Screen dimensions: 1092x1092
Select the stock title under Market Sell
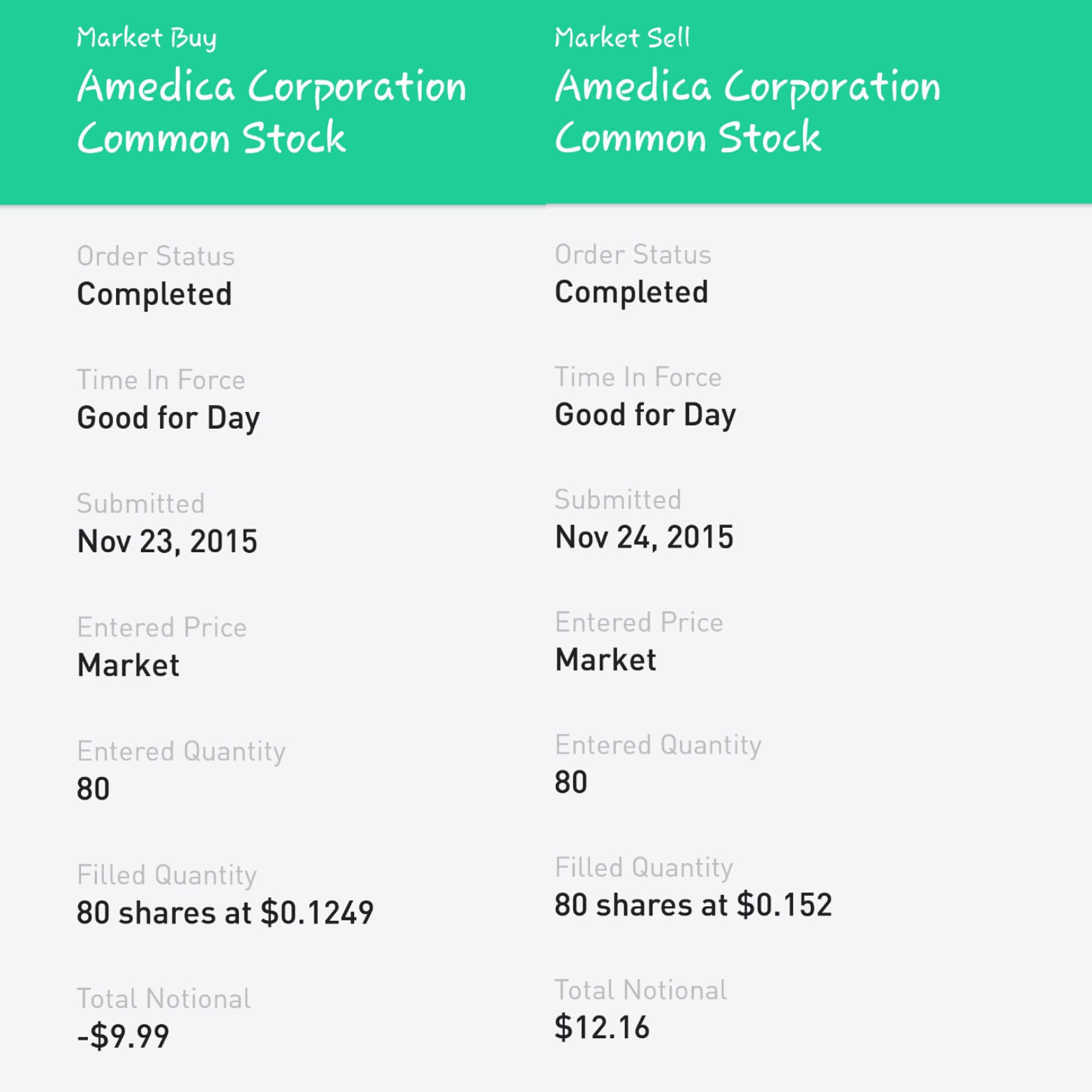click(x=747, y=112)
